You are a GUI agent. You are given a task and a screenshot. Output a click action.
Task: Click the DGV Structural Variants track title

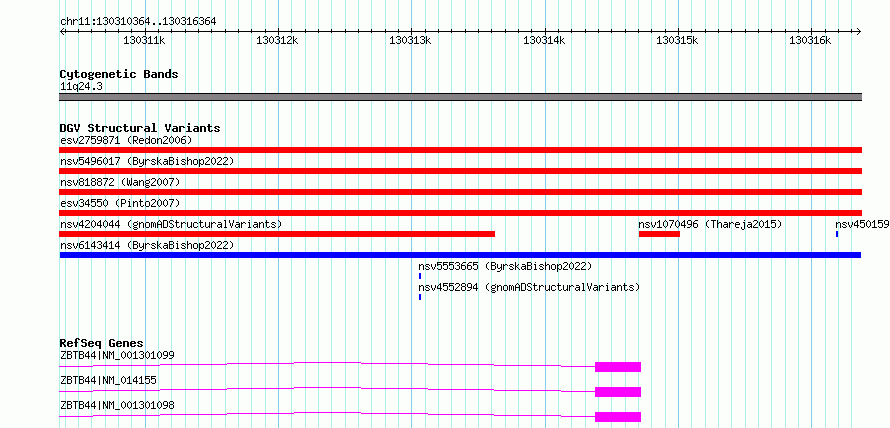(x=140, y=128)
